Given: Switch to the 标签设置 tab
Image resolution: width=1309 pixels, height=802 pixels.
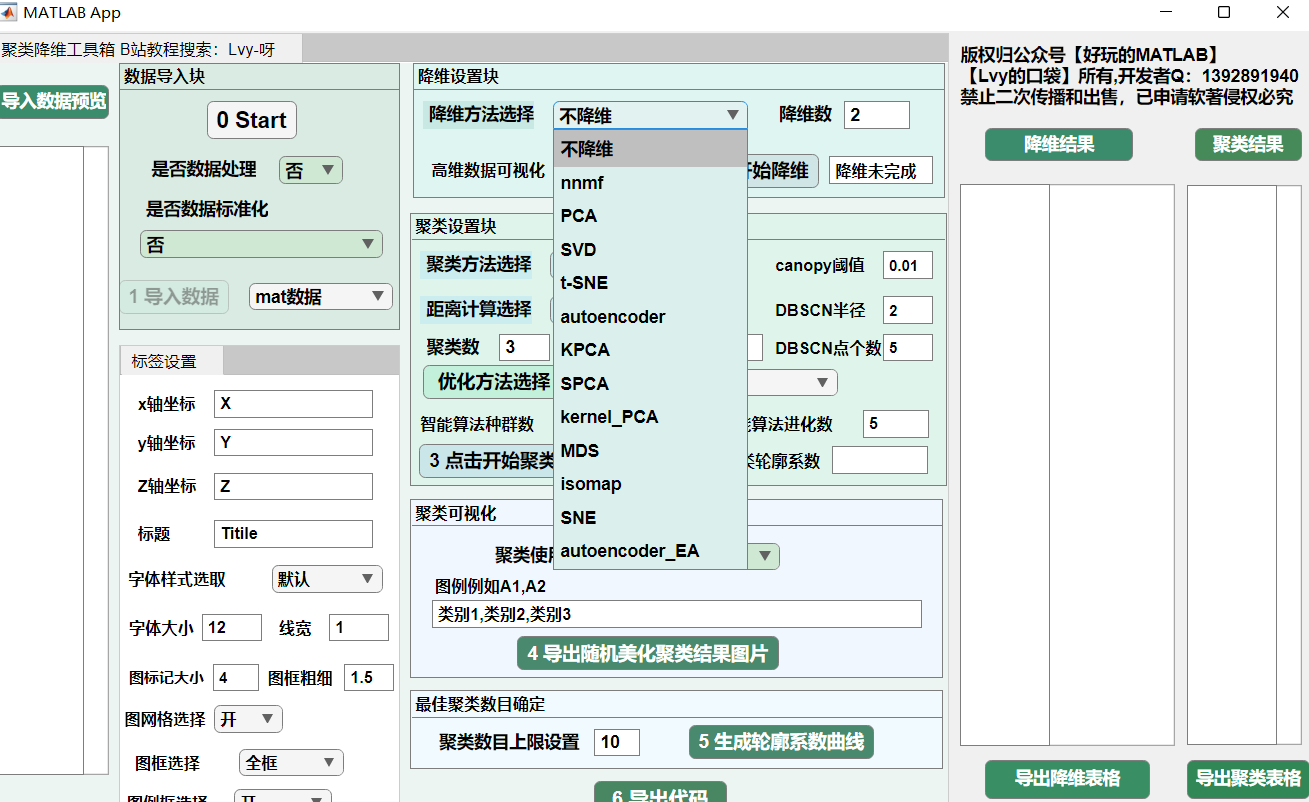Looking at the screenshot, I should point(165,361).
